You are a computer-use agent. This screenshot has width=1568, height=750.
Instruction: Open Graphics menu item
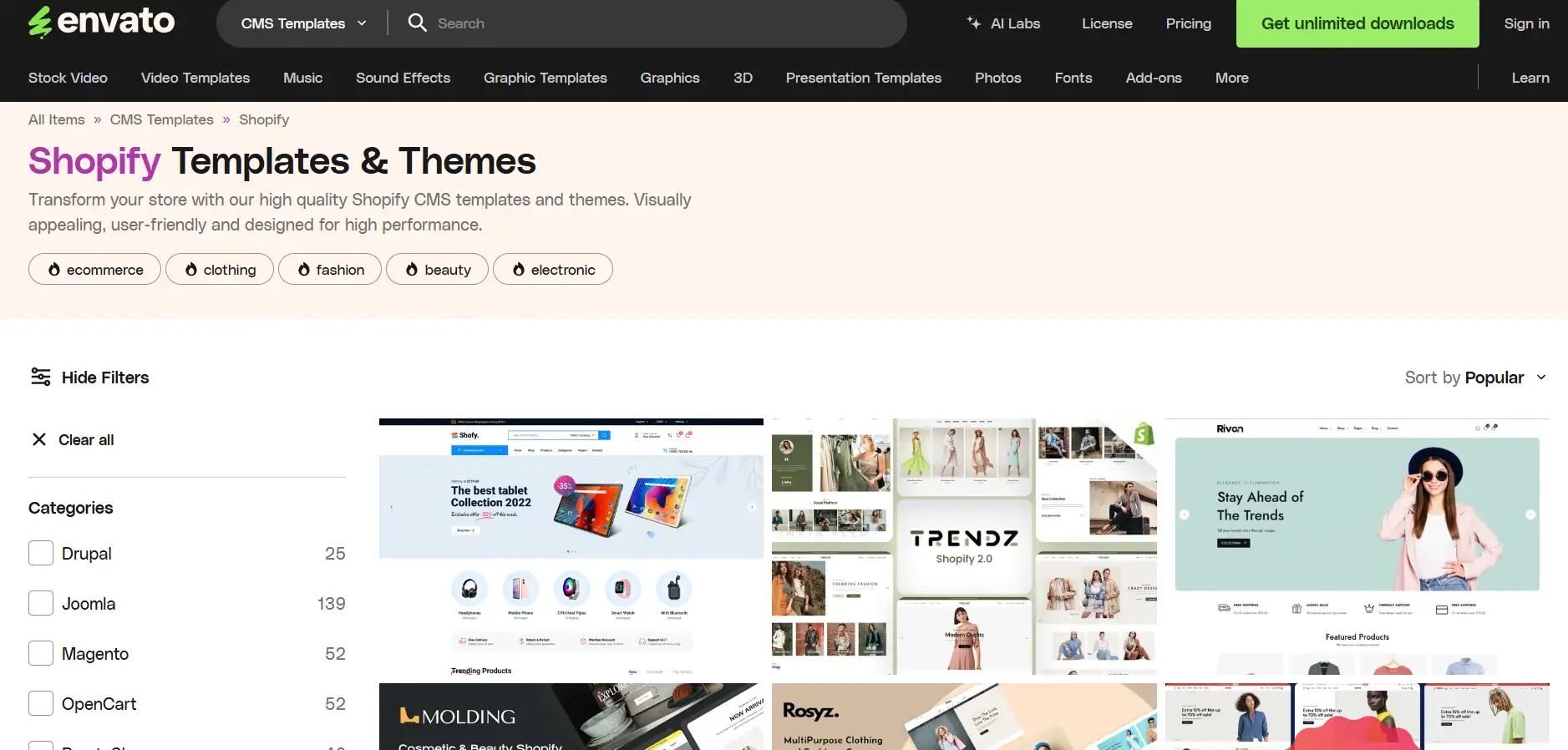coord(670,78)
